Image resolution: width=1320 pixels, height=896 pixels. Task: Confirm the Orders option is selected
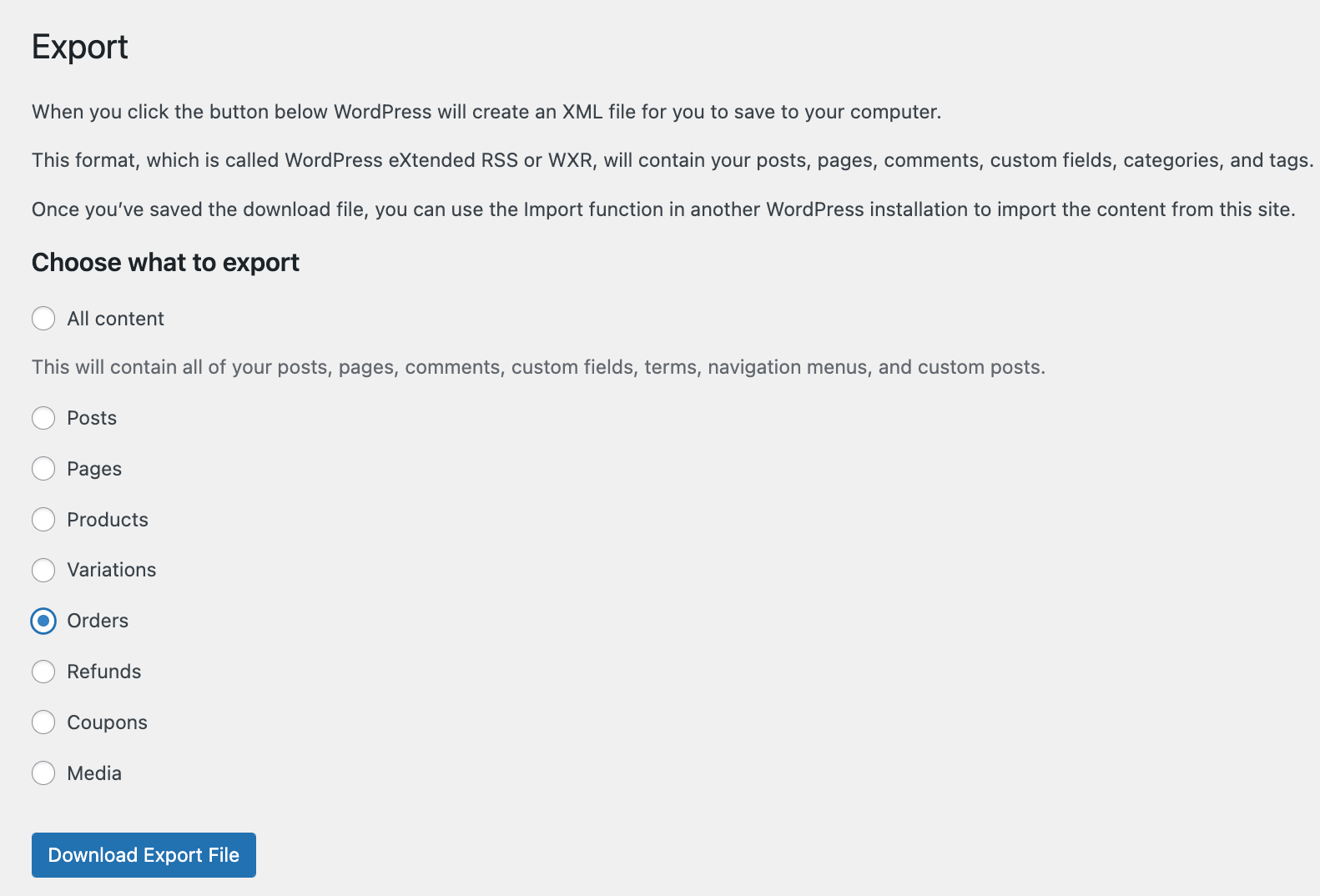(x=43, y=621)
